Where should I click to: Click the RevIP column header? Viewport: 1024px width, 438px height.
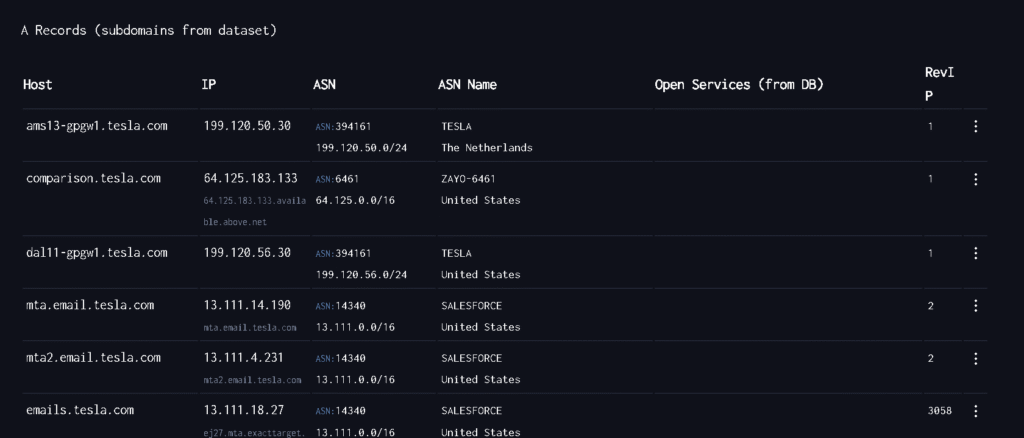point(939,84)
